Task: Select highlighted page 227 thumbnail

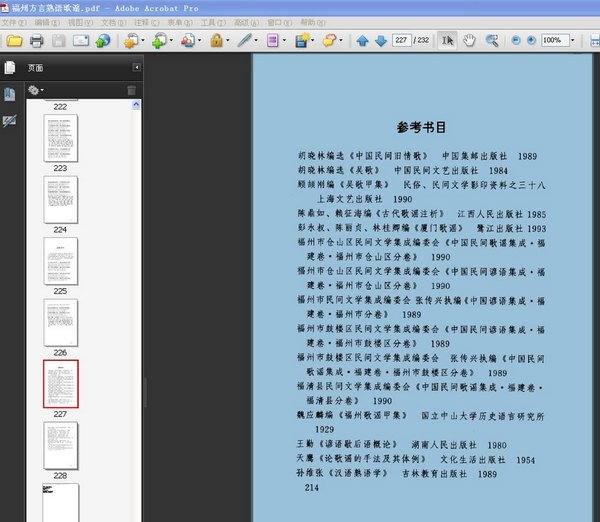Action: point(60,384)
